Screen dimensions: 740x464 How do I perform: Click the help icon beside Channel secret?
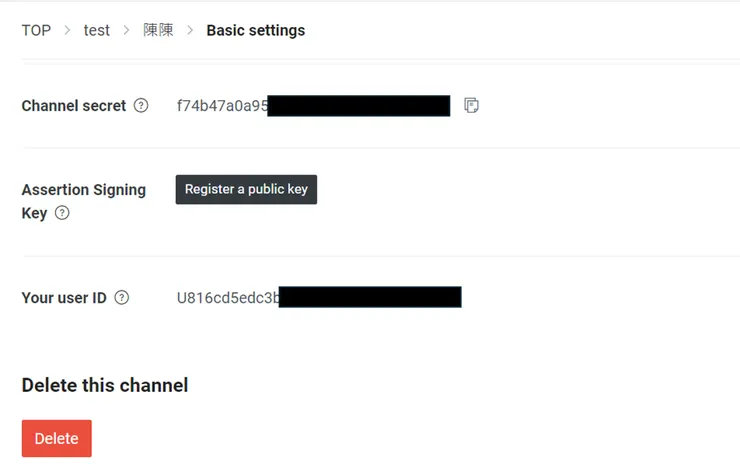141,105
